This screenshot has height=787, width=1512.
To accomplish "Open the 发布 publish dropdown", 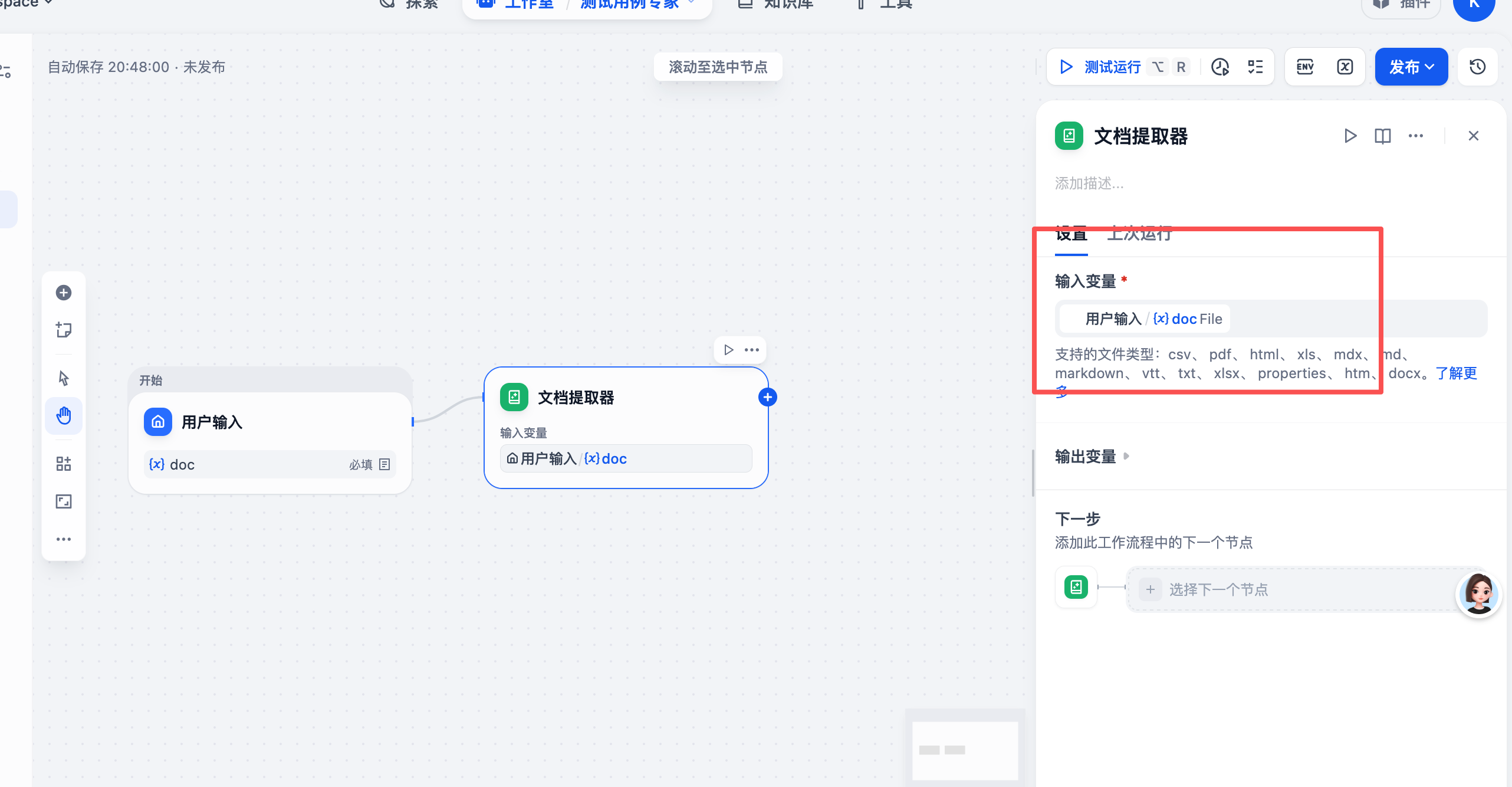I will tap(1411, 67).
